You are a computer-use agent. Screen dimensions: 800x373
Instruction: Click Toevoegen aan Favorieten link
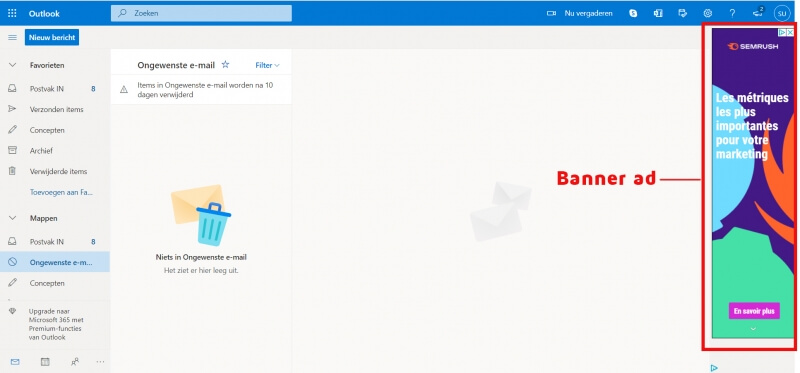point(61,192)
